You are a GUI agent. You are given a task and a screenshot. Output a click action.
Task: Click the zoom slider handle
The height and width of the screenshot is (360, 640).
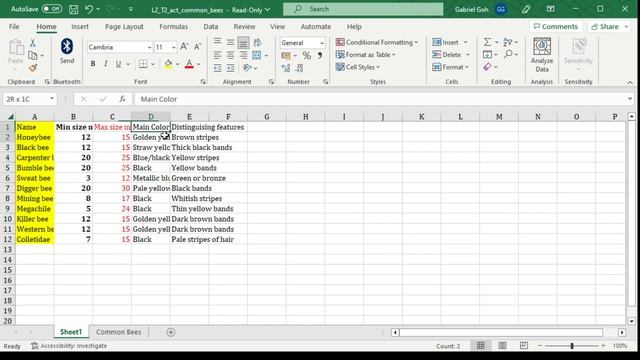click(572, 346)
